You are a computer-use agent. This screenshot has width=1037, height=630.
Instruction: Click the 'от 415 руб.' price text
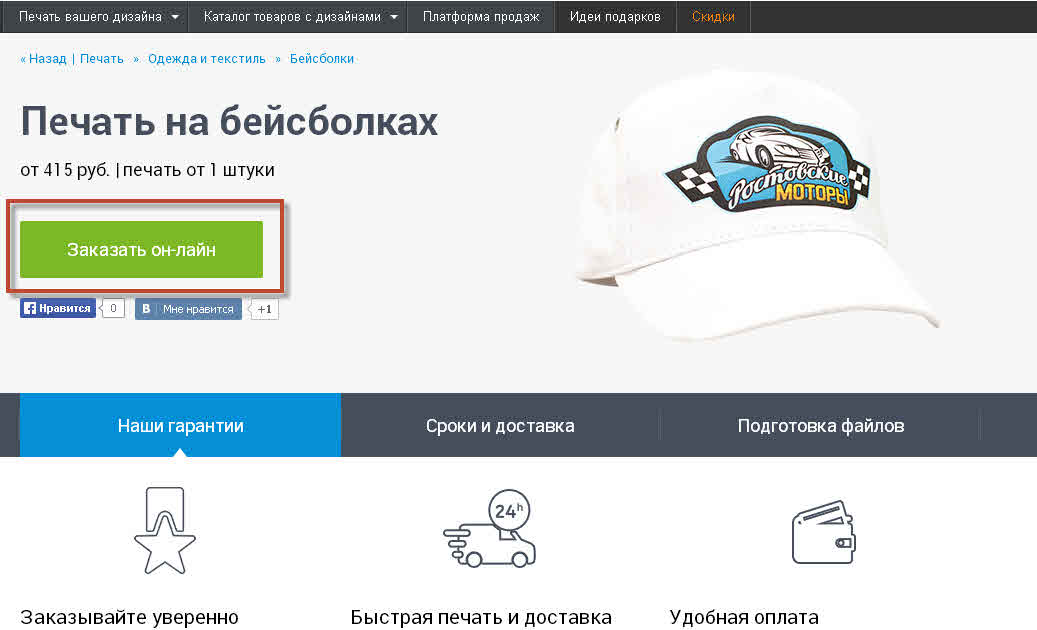click(65, 170)
